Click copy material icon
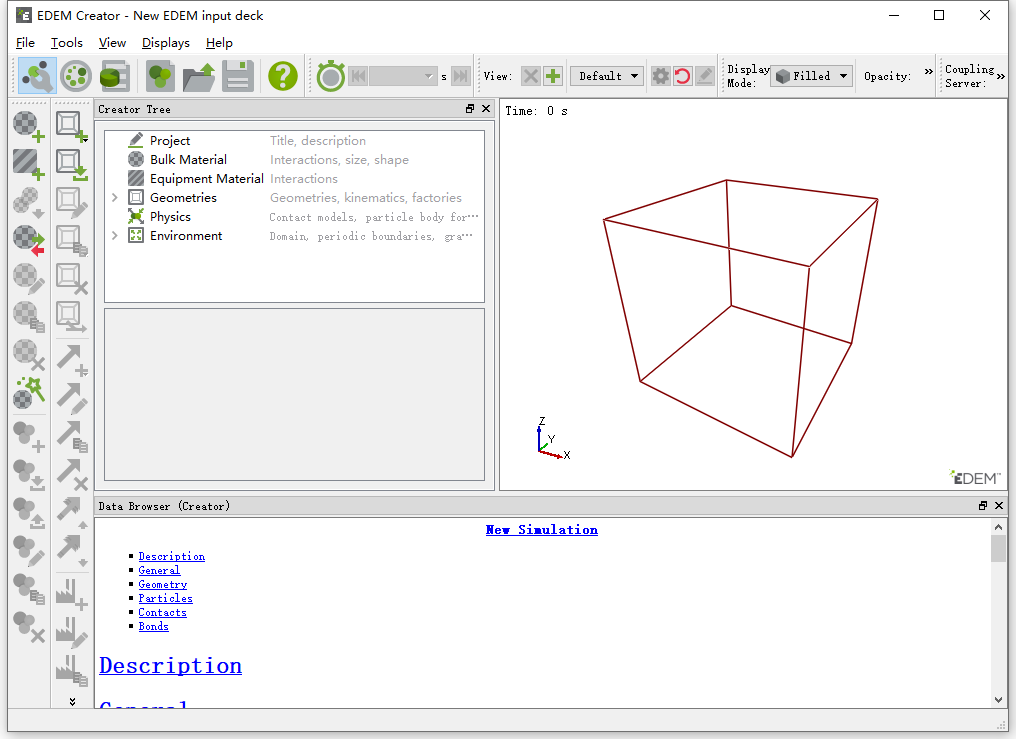Viewport: 1016px width, 739px height. pos(29,317)
